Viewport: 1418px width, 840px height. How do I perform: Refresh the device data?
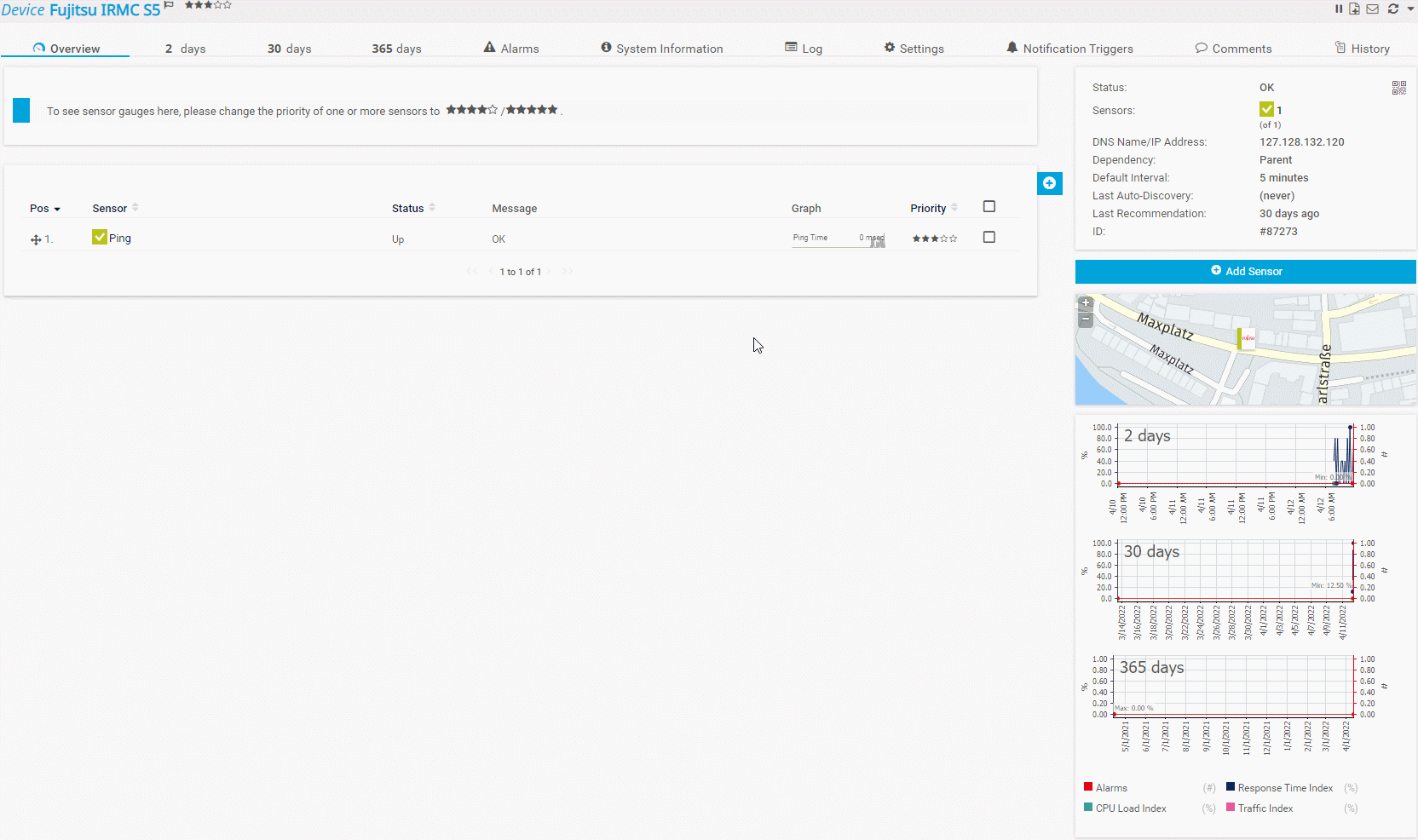(x=1392, y=9)
